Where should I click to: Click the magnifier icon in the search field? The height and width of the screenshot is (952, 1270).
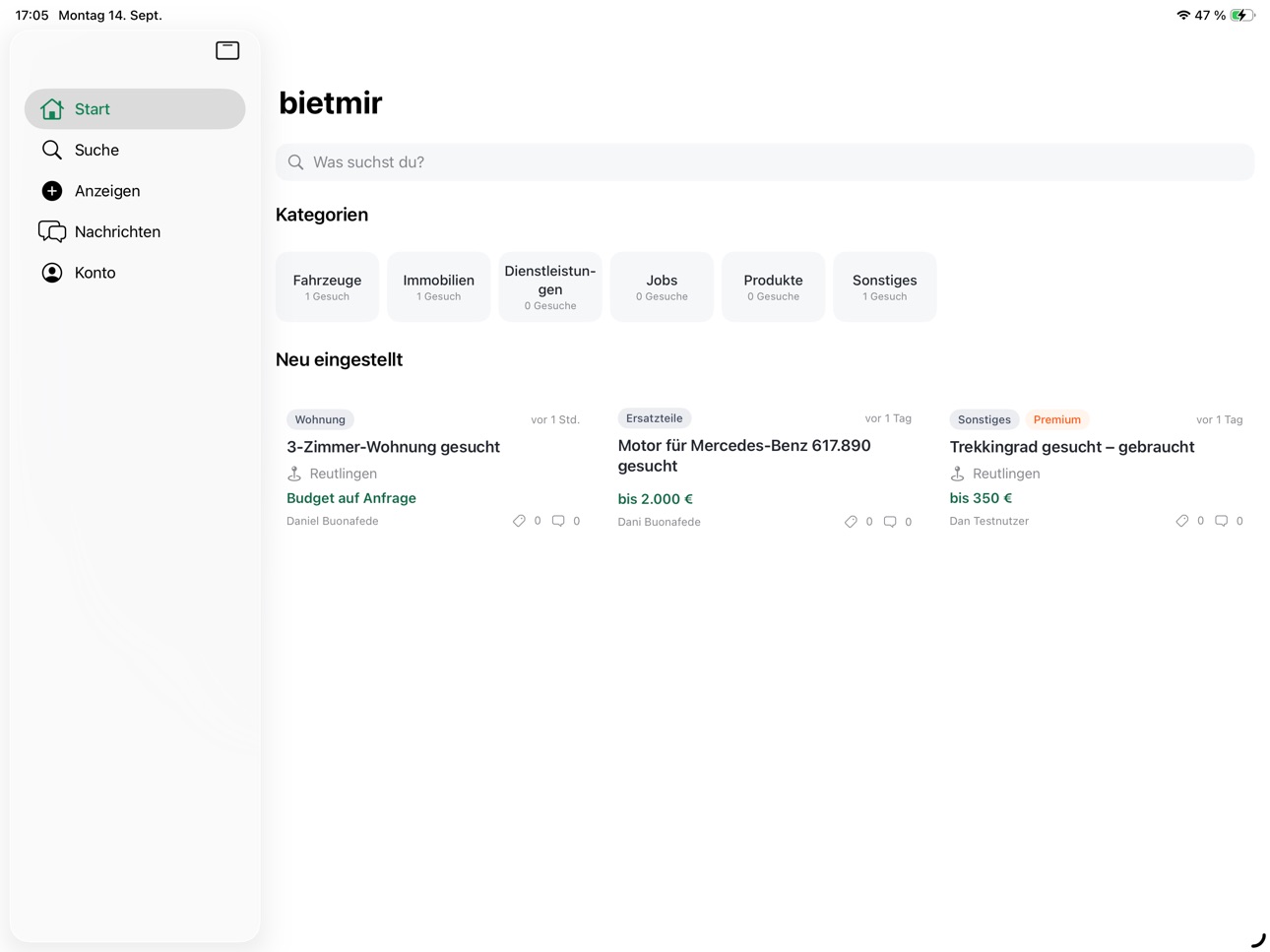(295, 162)
